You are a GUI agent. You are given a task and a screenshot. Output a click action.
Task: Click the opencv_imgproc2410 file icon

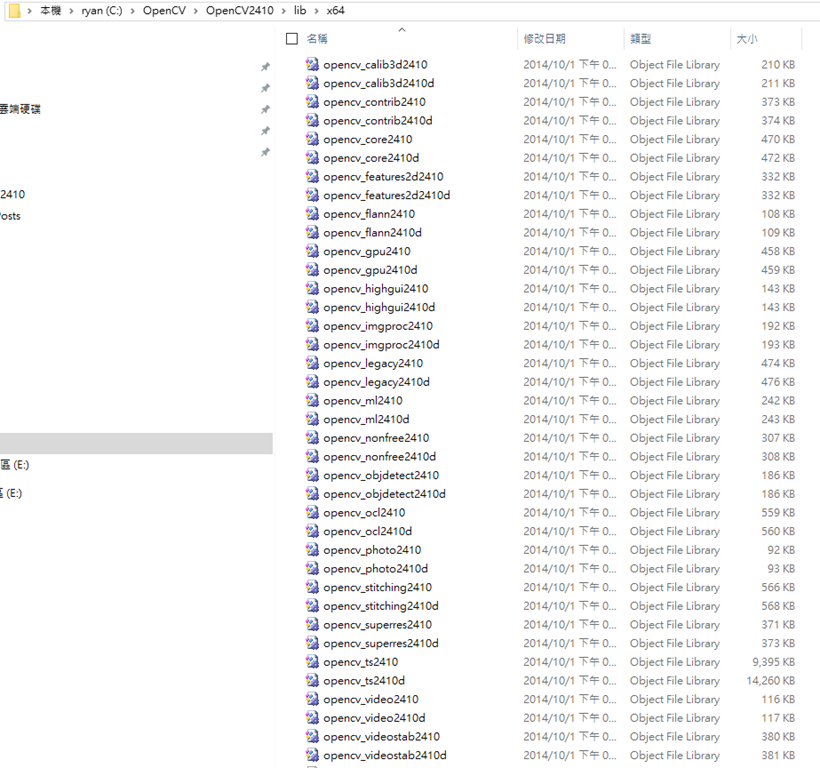tap(312, 326)
